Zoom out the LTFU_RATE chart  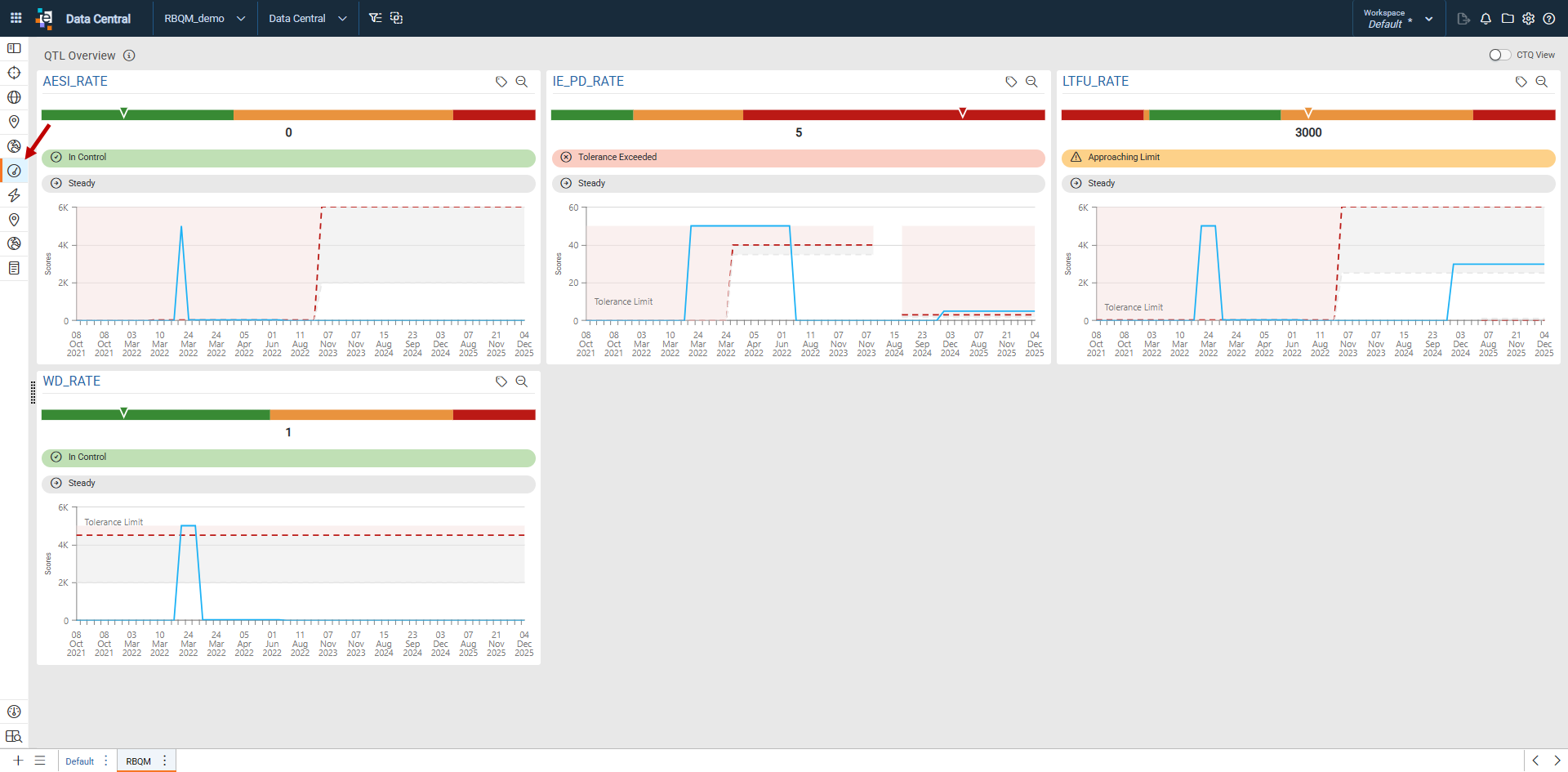tap(1542, 82)
